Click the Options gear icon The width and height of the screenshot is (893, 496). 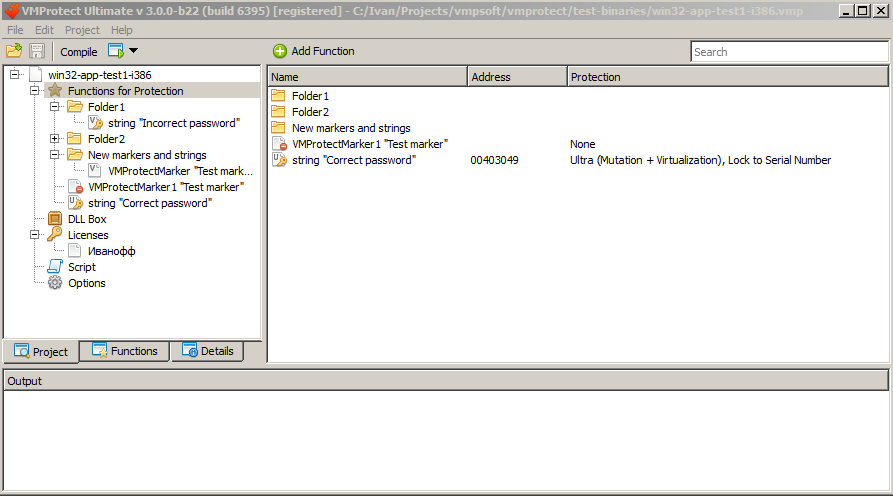[55, 282]
